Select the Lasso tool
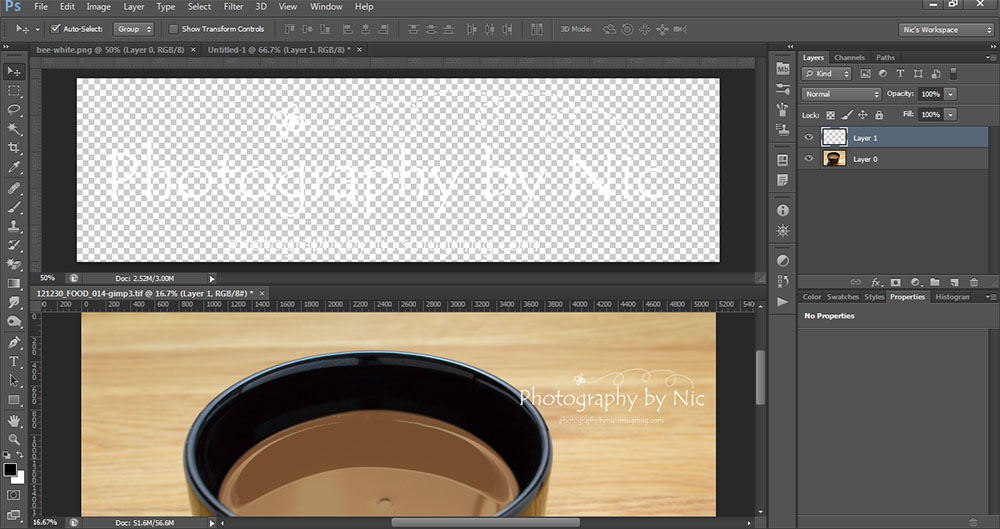The height and width of the screenshot is (529, 1000). tap(14, 109)
